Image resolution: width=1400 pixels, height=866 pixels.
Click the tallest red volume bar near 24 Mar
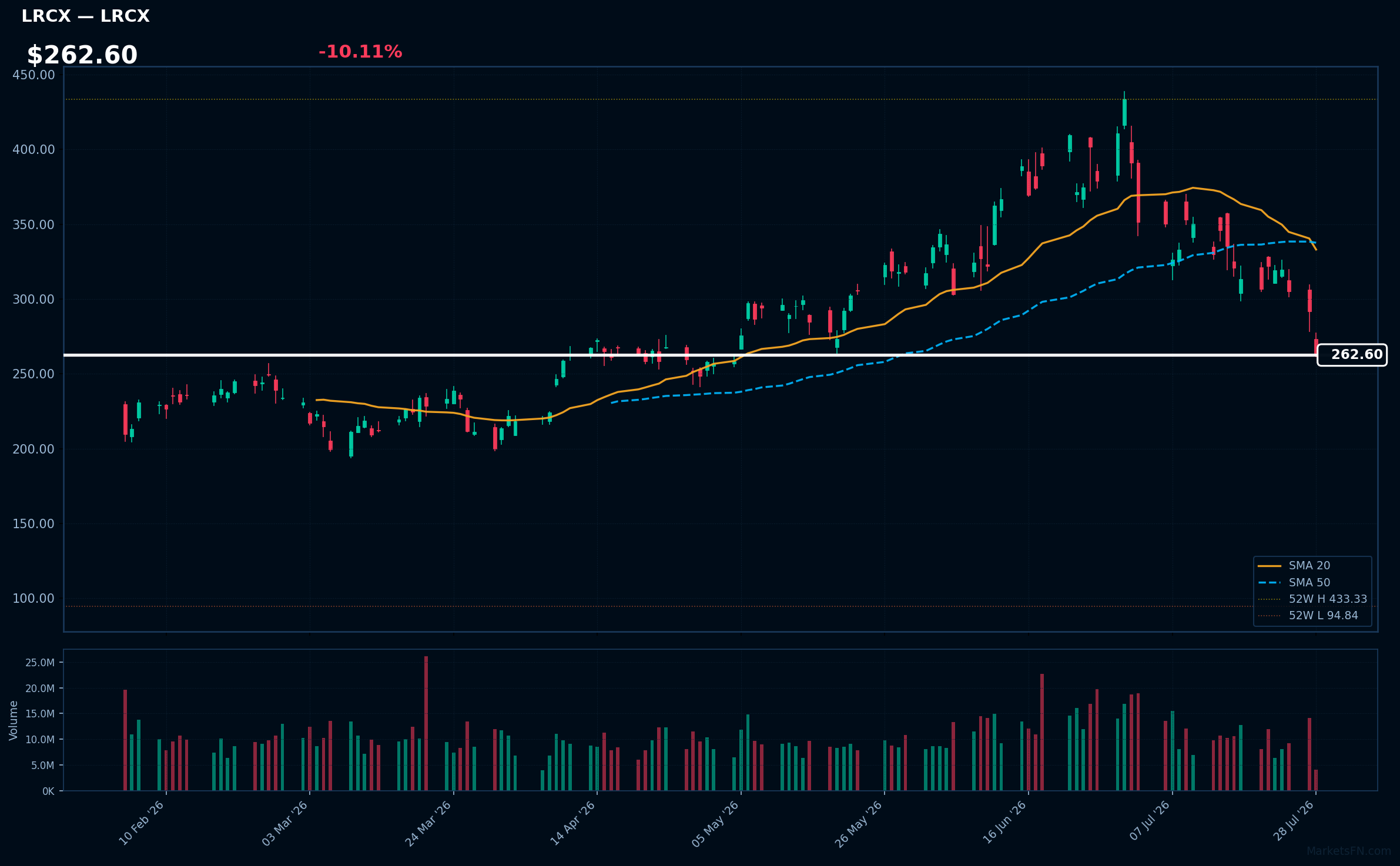426,723
